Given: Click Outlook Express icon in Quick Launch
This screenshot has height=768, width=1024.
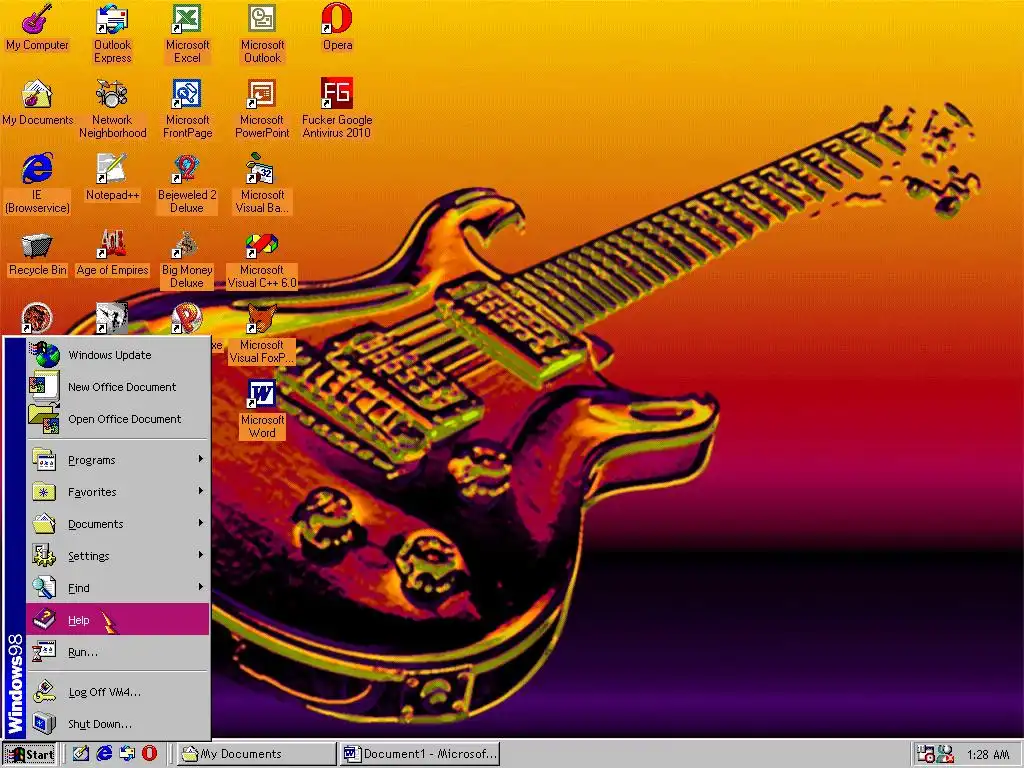Looking at the screenshot, I should tap(127, 753).
